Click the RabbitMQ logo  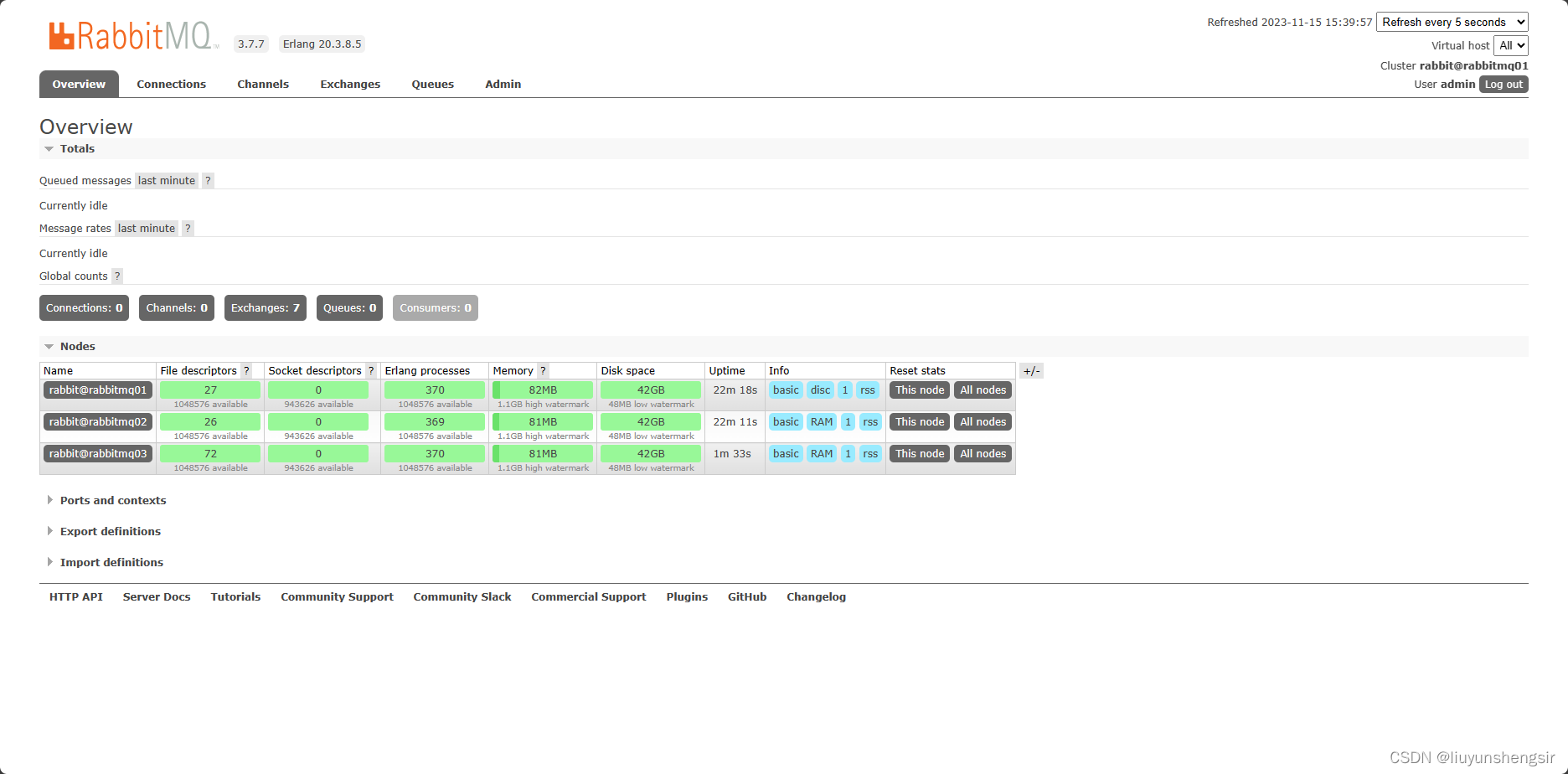(133, 36)
